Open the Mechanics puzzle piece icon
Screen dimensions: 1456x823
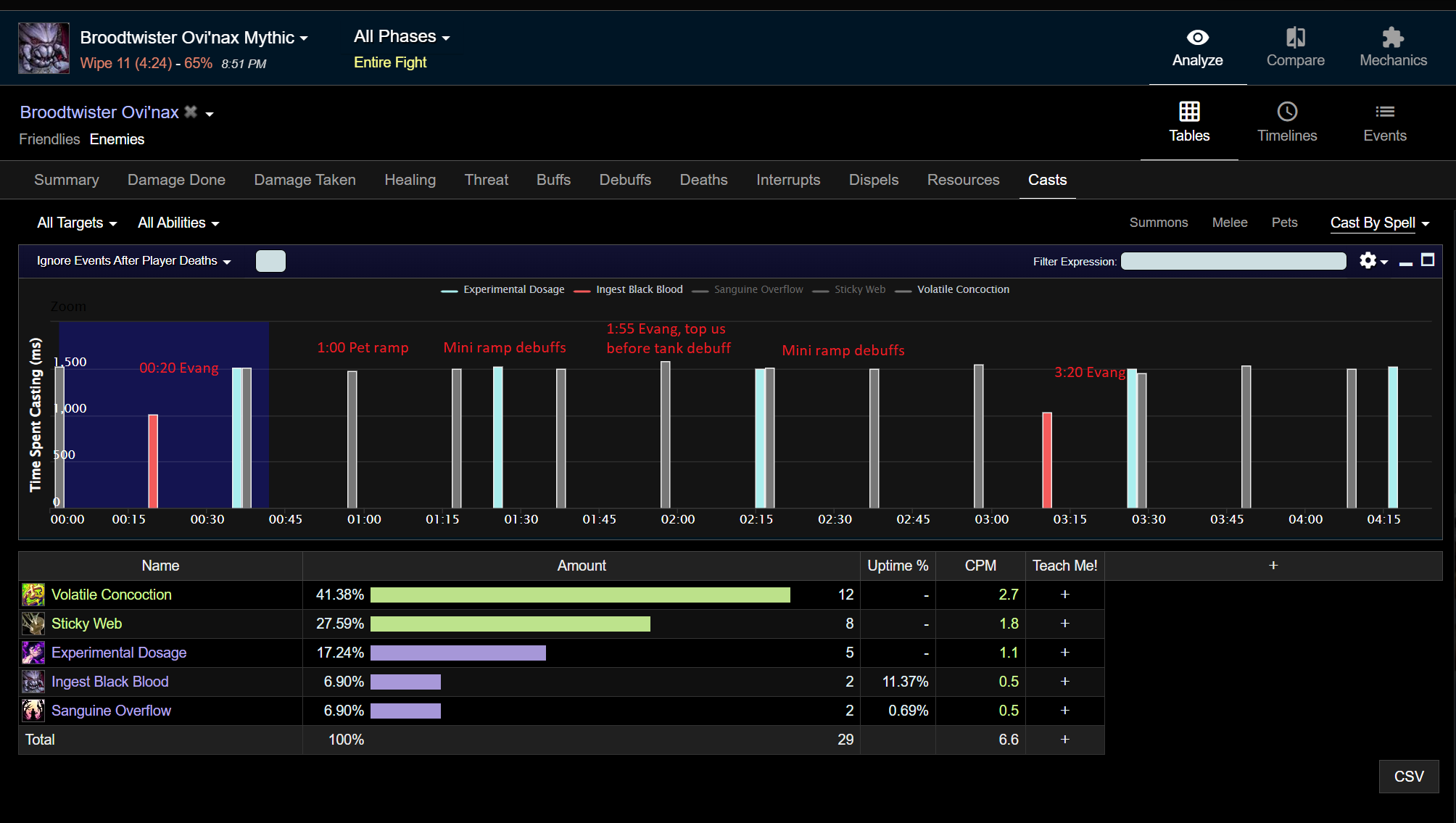[1393, 38]
